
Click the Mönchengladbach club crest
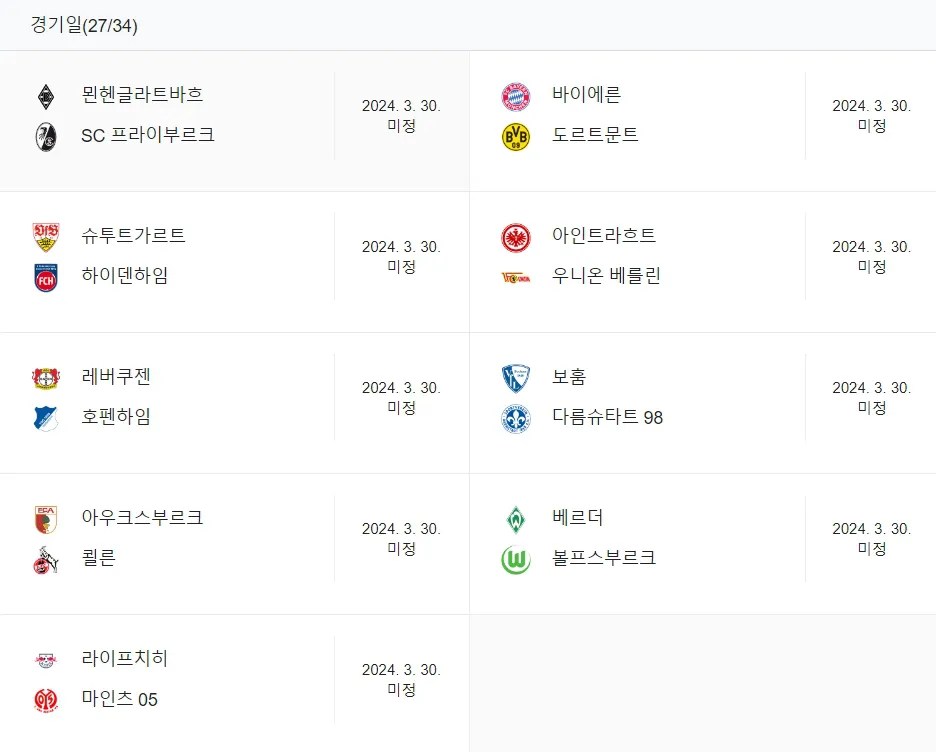tap(46, 97)
